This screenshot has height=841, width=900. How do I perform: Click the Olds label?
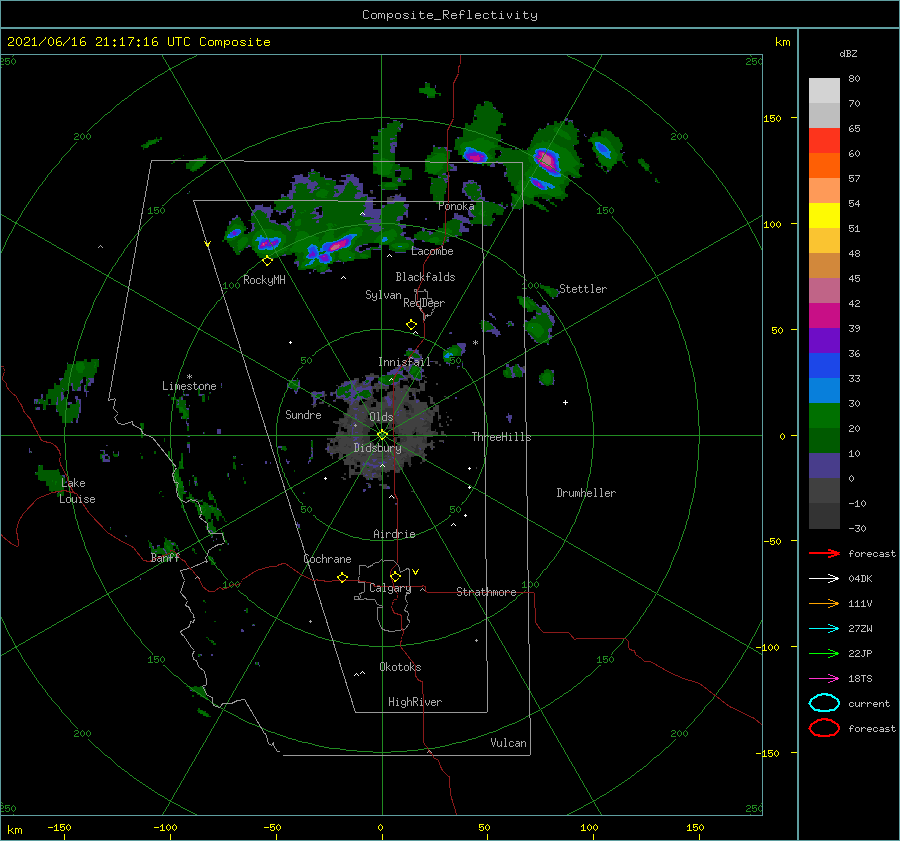[x=381, y=417]
